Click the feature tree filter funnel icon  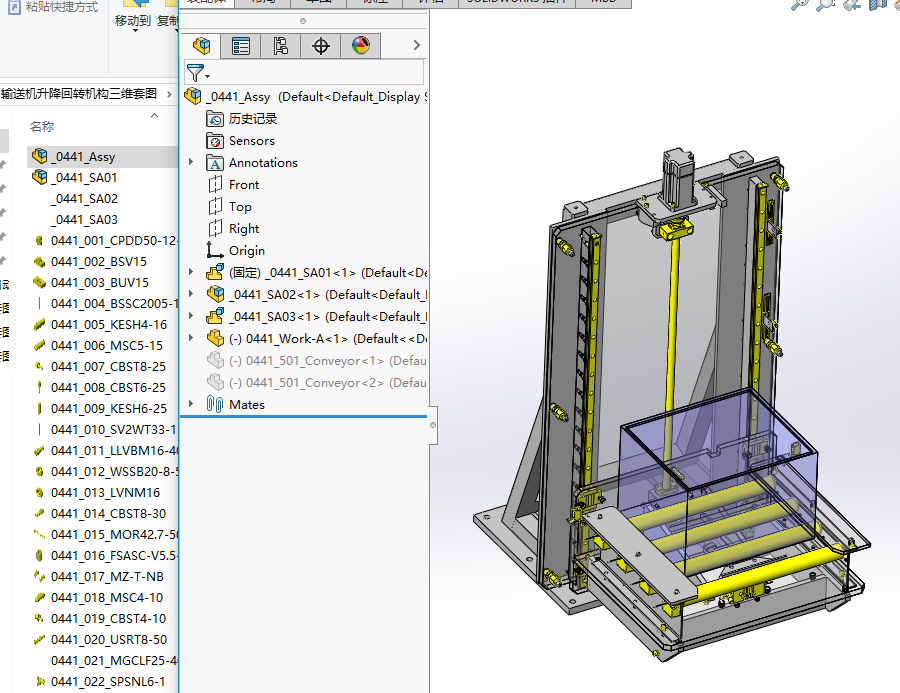point(197,73)
